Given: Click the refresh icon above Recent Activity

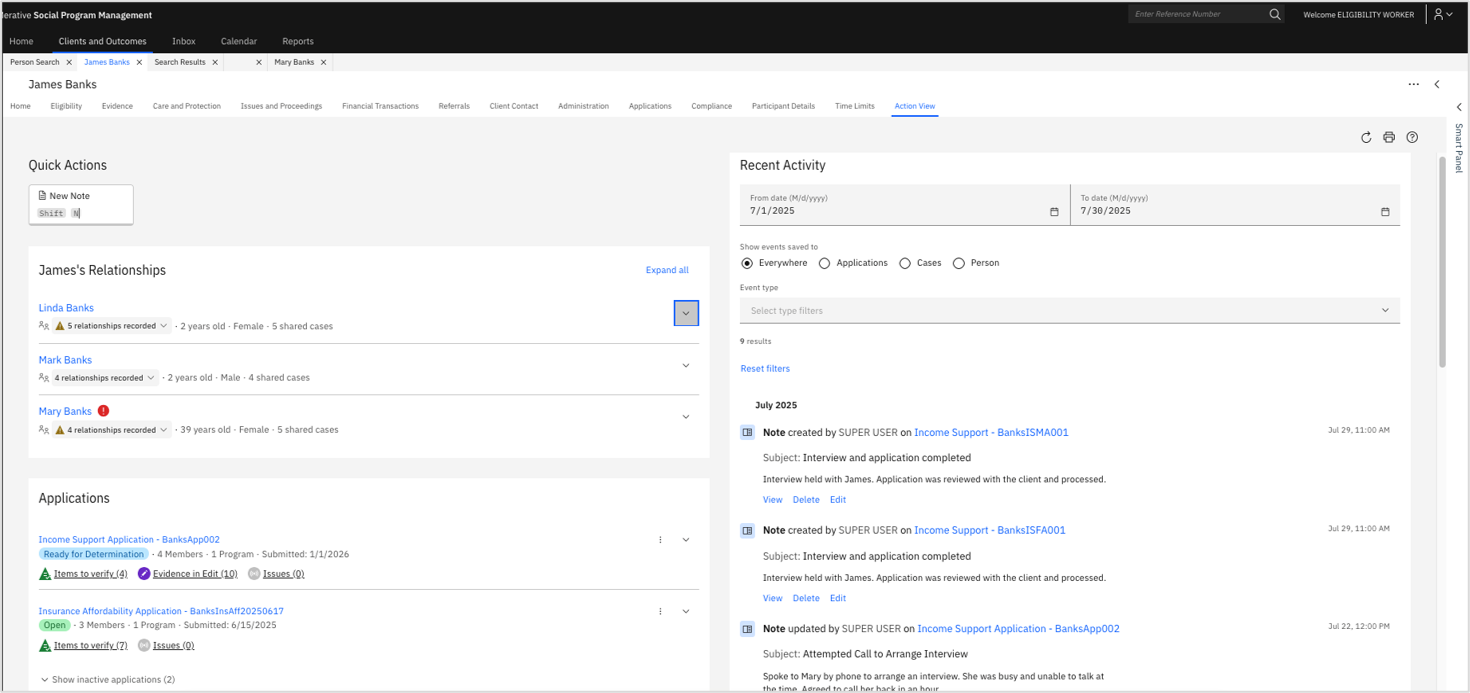Looking at the screenshot, I should tap(1366, 137).
